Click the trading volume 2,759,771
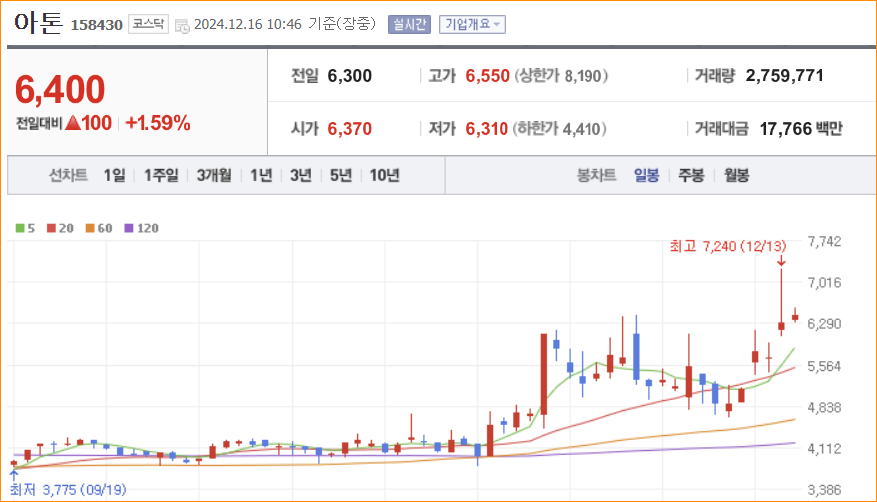The width and height of the screenshot is (877, 502). coord(784,76)
